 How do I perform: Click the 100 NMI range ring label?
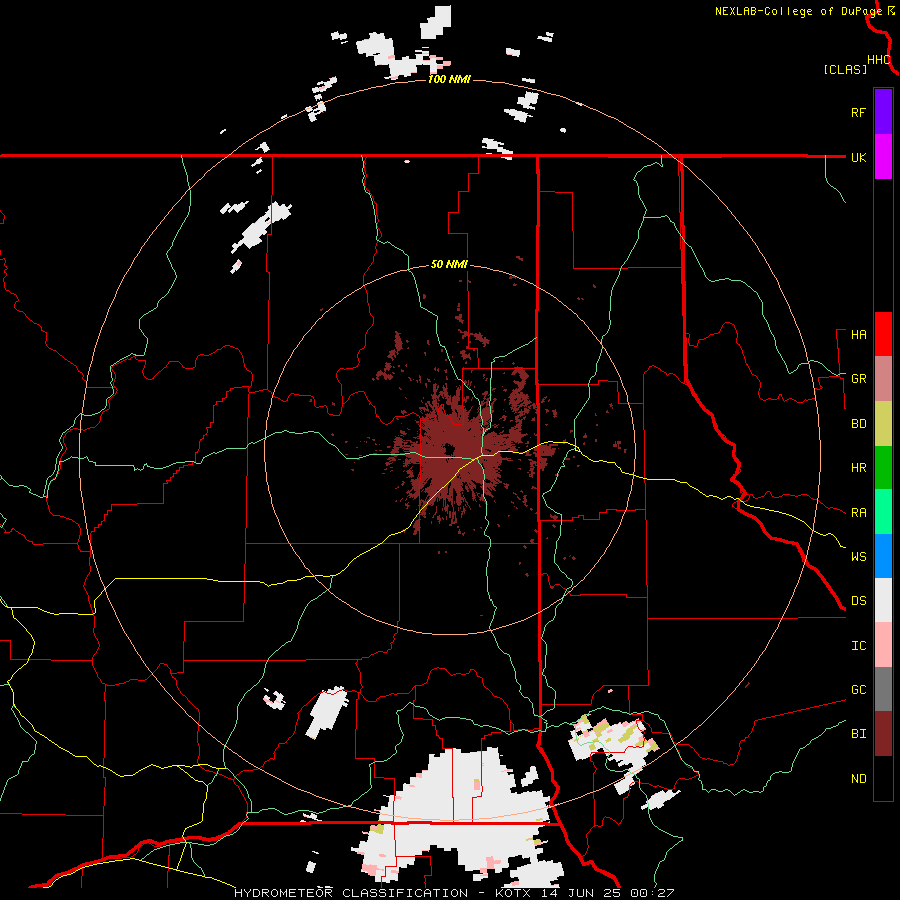pyautogui.click(x=449, y=79)
